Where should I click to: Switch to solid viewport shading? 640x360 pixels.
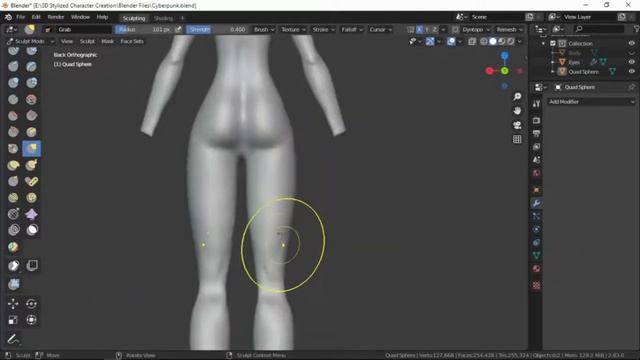(x=493, y=41)
